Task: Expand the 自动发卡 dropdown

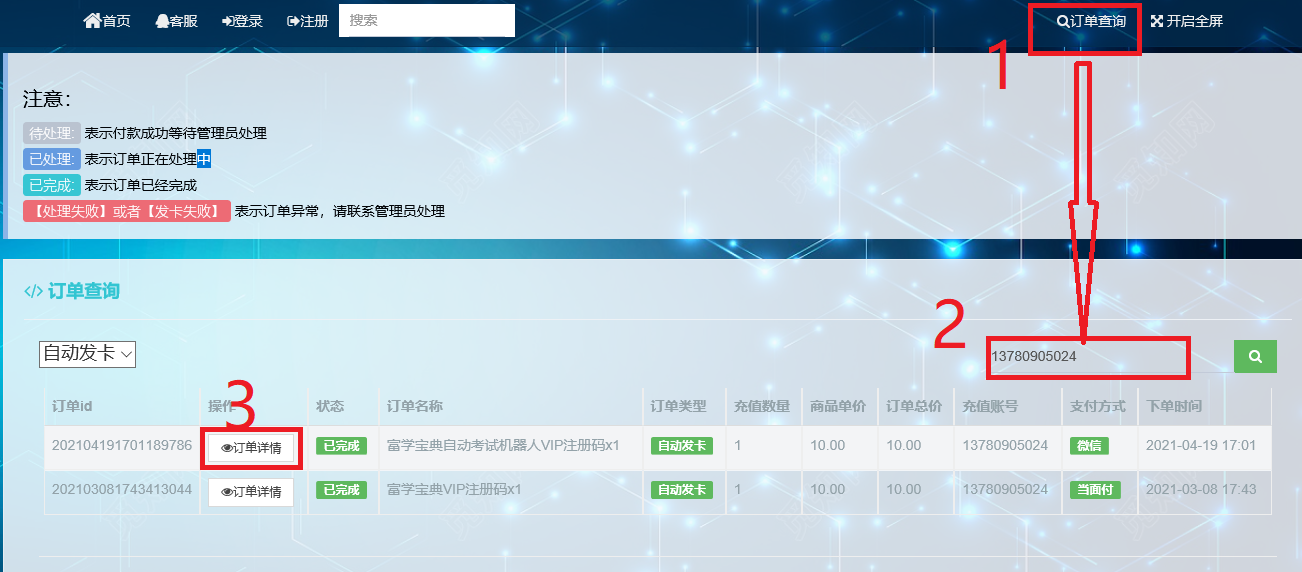Action: [x=87, y=354]
